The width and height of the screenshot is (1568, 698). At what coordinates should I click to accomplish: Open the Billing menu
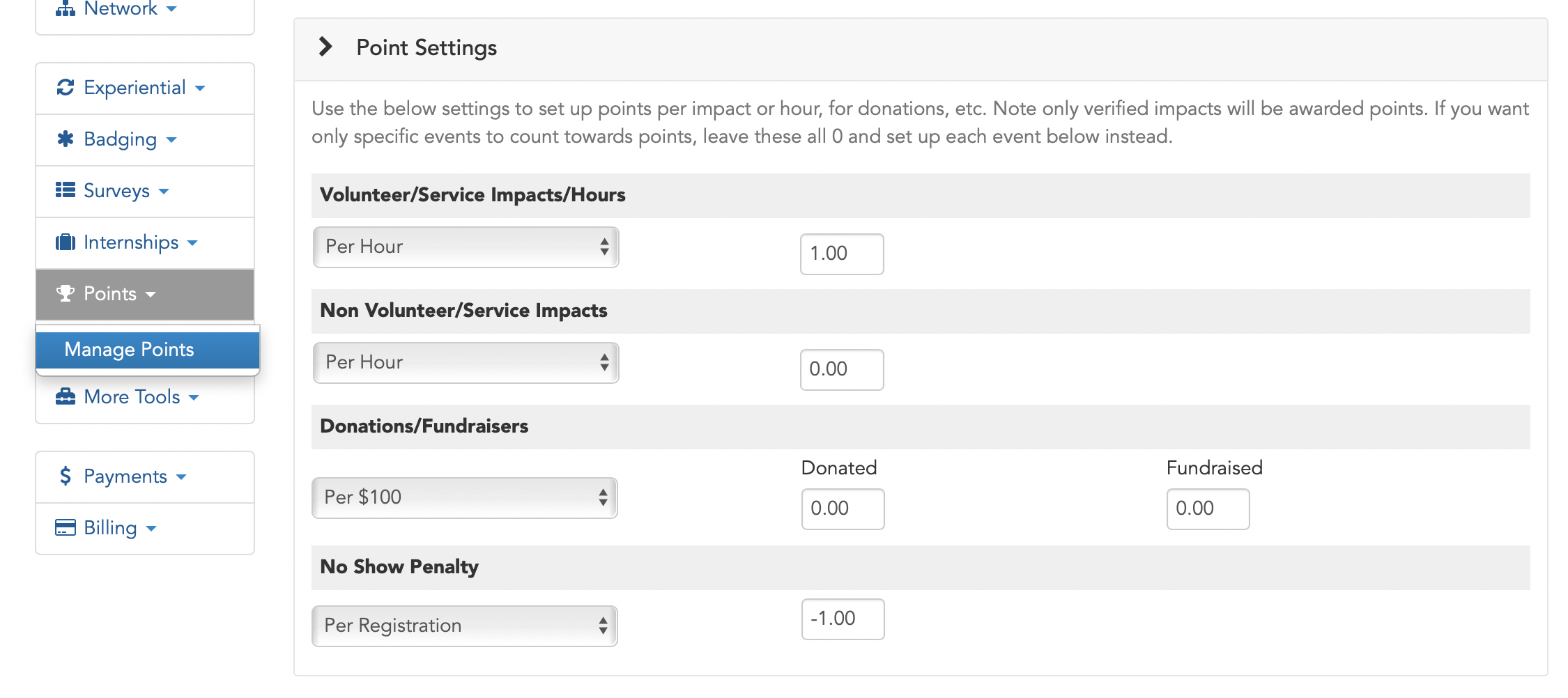145,529
